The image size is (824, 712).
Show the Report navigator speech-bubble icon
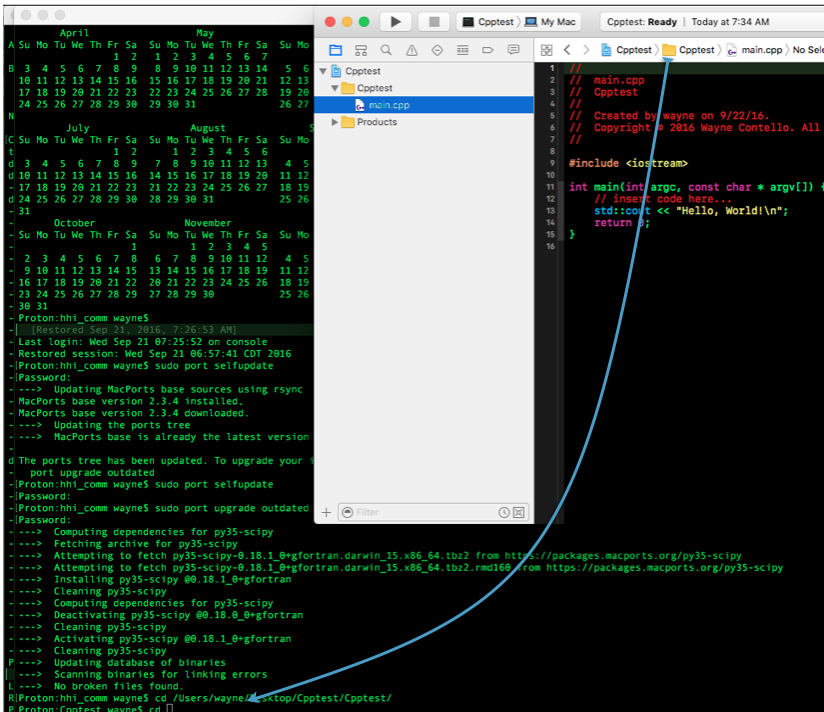(513, 50)
